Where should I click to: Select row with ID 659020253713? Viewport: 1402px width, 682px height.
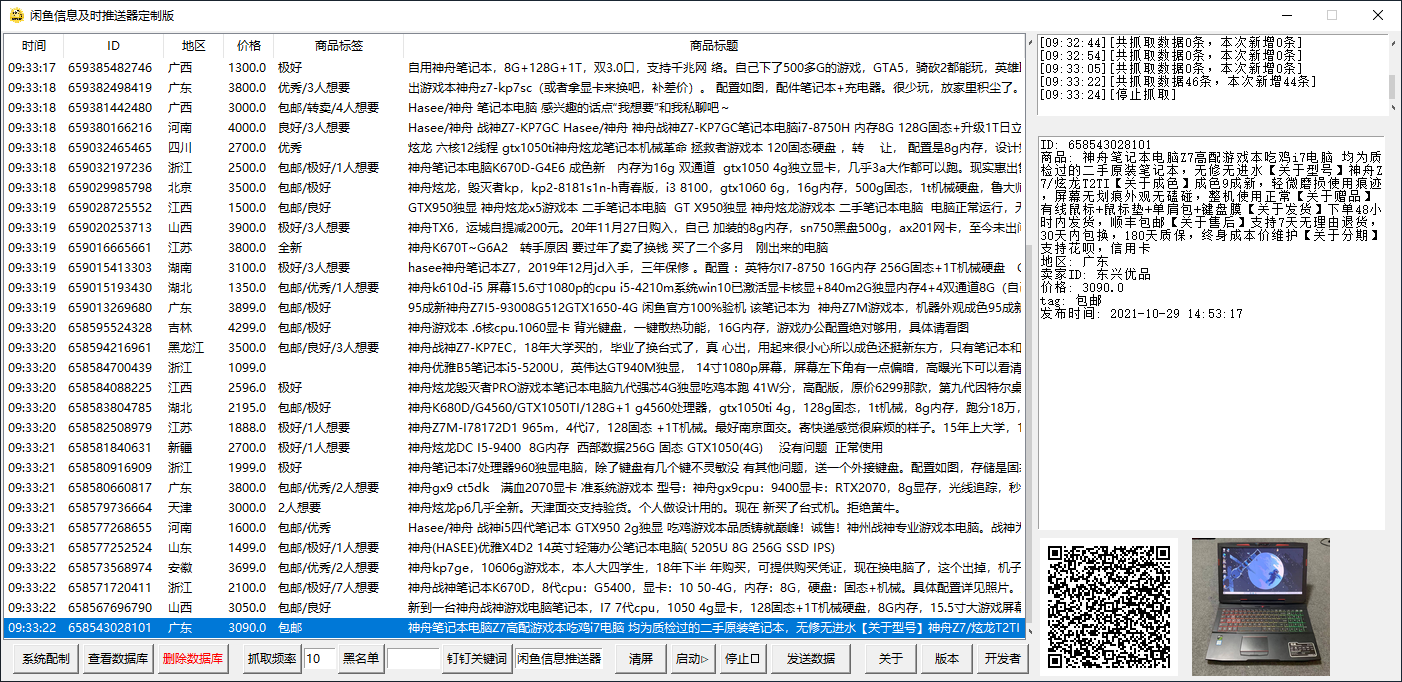(x=514, y=228)
